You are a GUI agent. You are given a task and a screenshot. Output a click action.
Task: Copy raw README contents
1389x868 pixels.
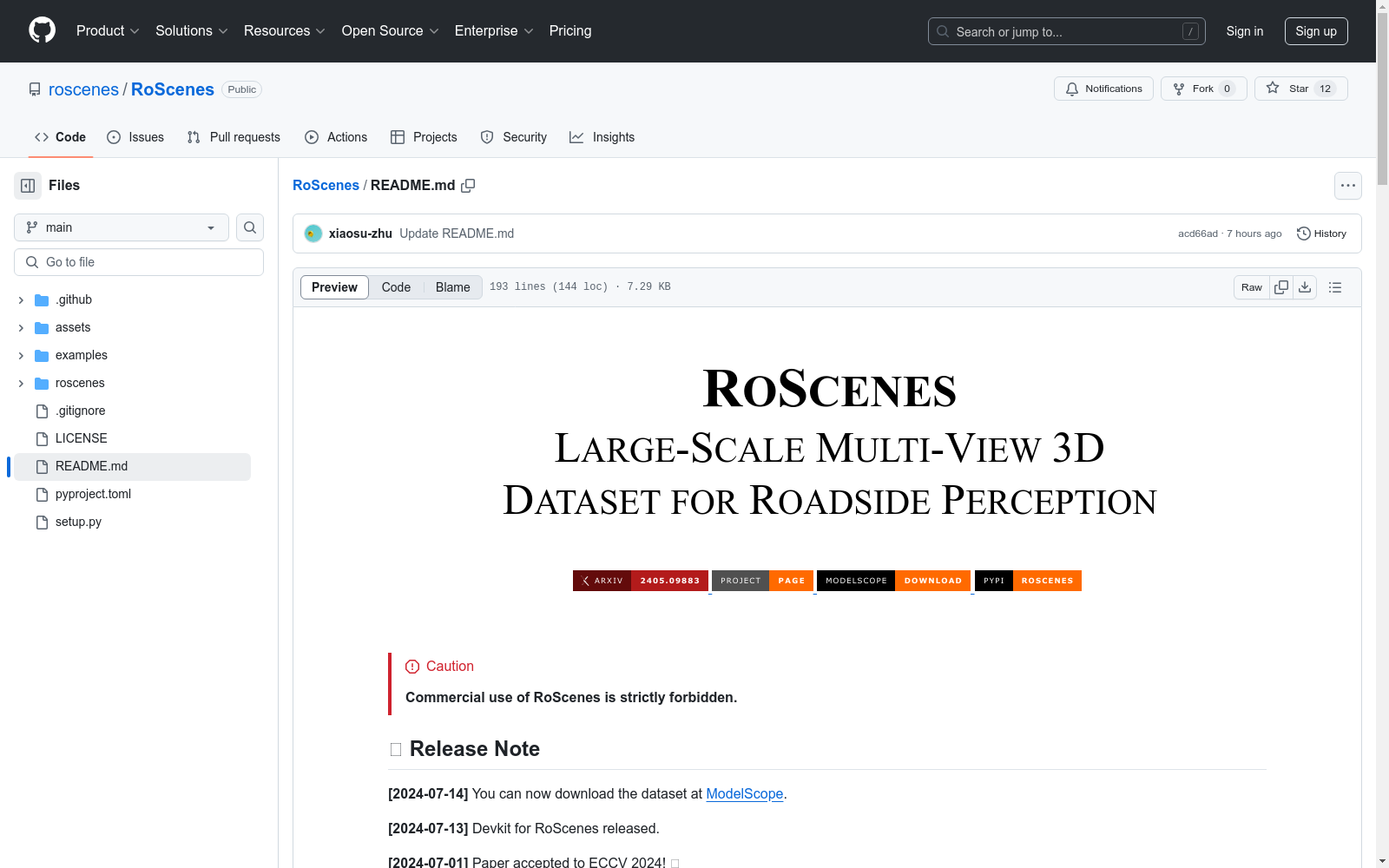tap(1281, 286)
